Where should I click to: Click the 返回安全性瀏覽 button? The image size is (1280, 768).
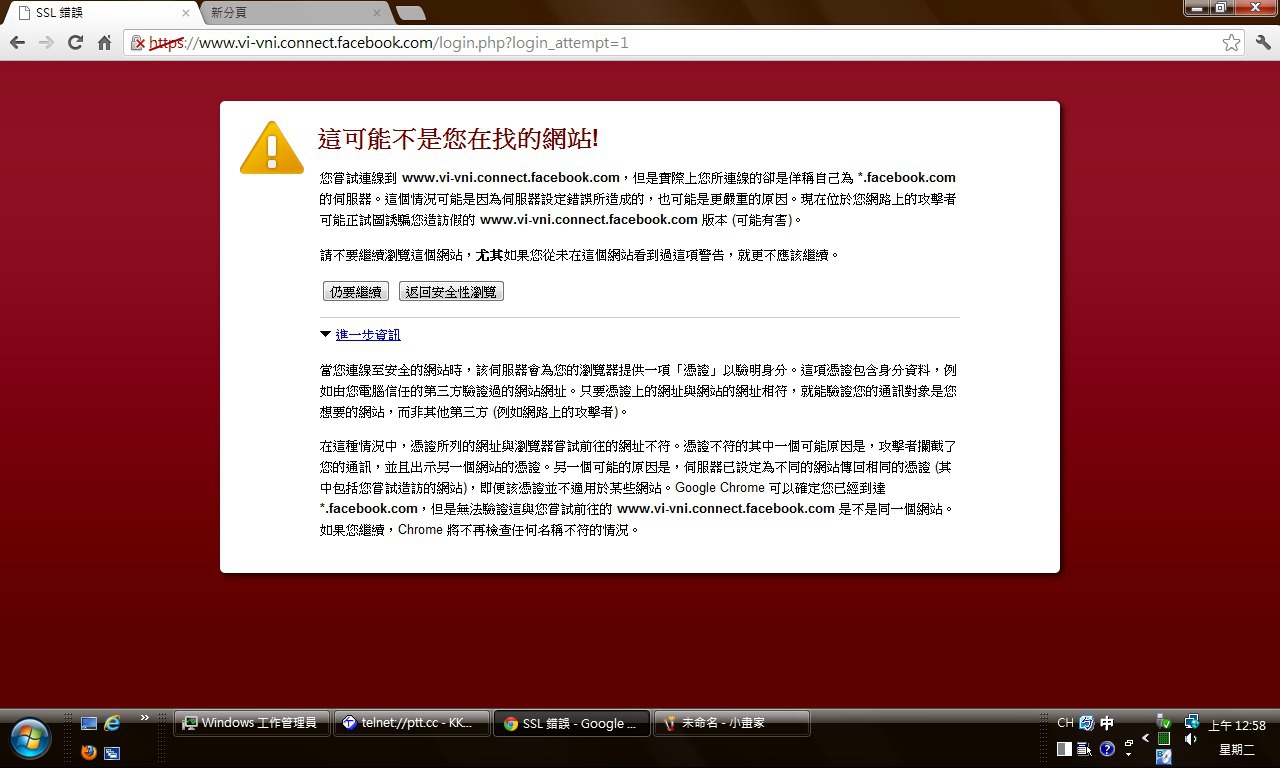coord(451,292)
